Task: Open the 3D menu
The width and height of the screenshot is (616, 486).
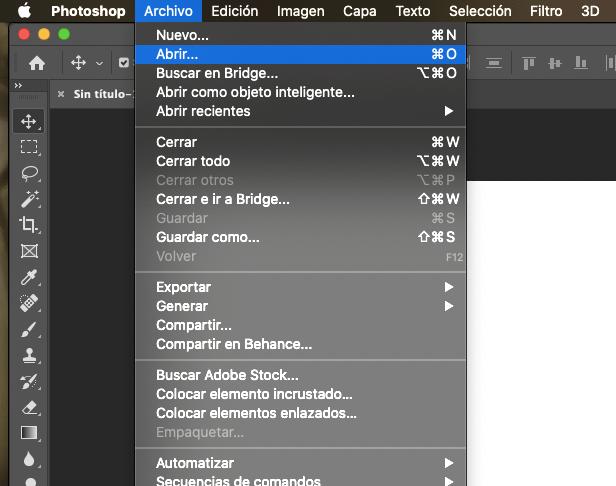Action: (590, 11)
